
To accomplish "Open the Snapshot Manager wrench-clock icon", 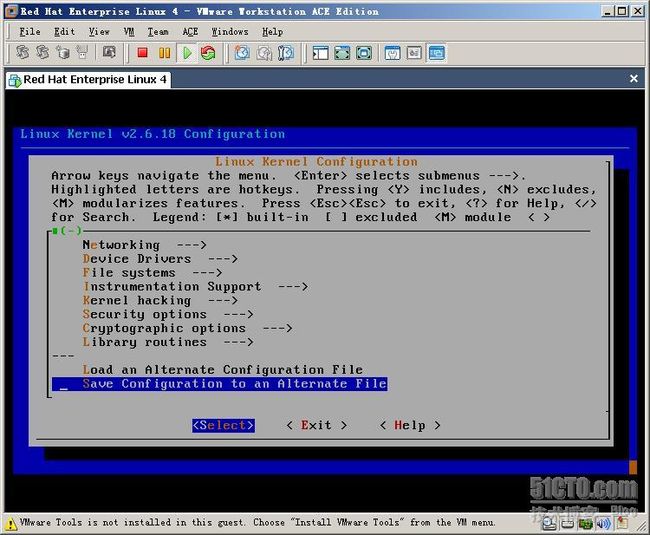I will (x=286, y=53).
